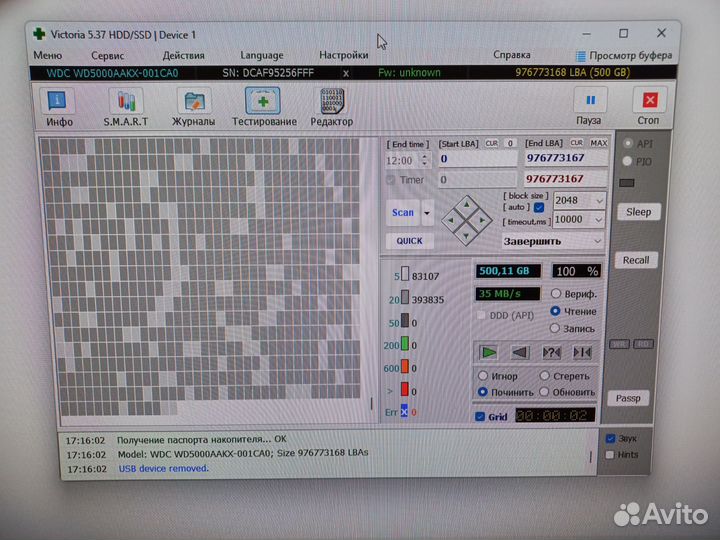The image size is (720, 540).
Task: Open the block size 2048 dropdown
Action: 599,201
